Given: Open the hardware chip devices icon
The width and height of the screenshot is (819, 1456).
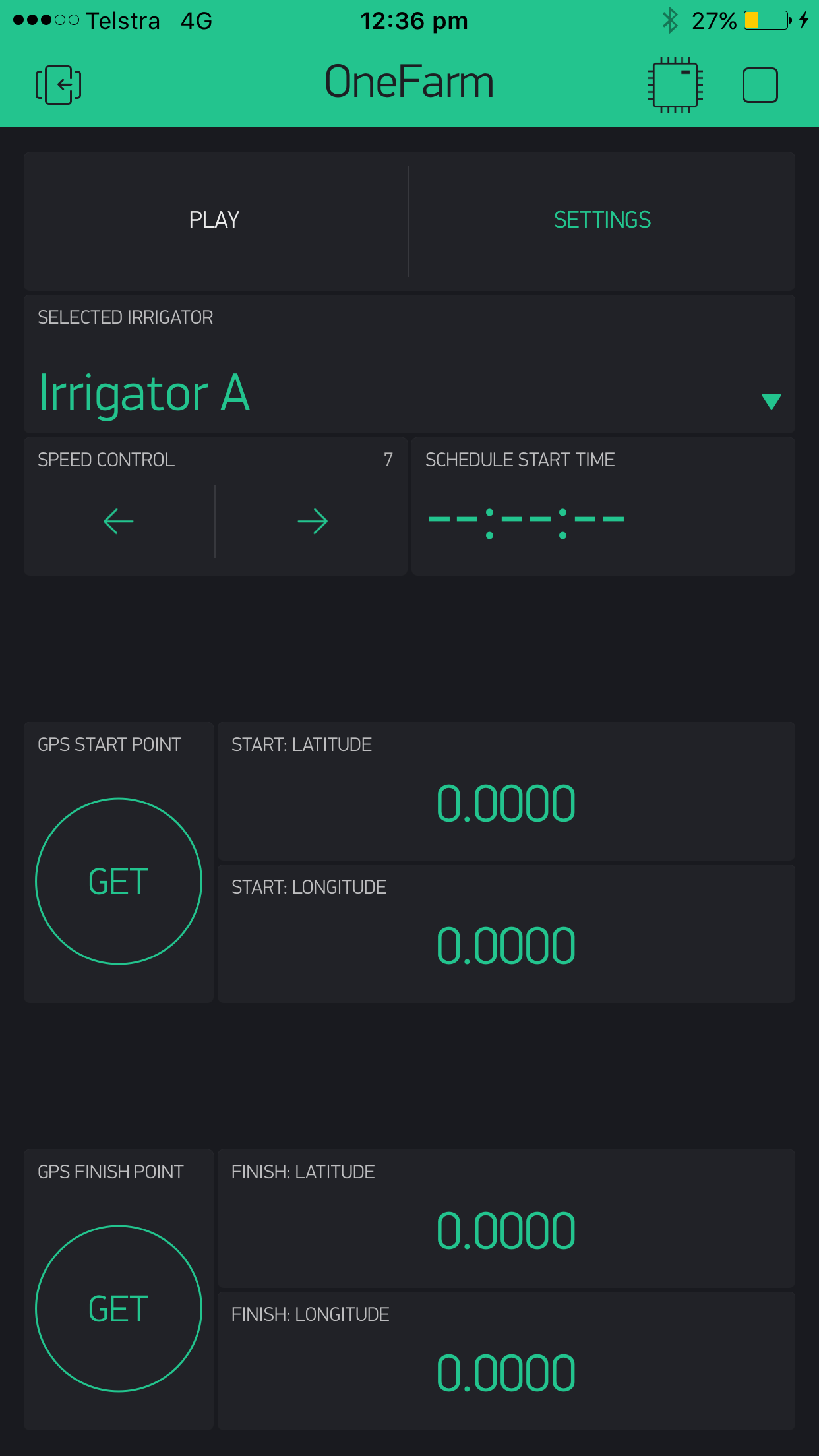Looking at the screenshot, I should tap(675, 84).
